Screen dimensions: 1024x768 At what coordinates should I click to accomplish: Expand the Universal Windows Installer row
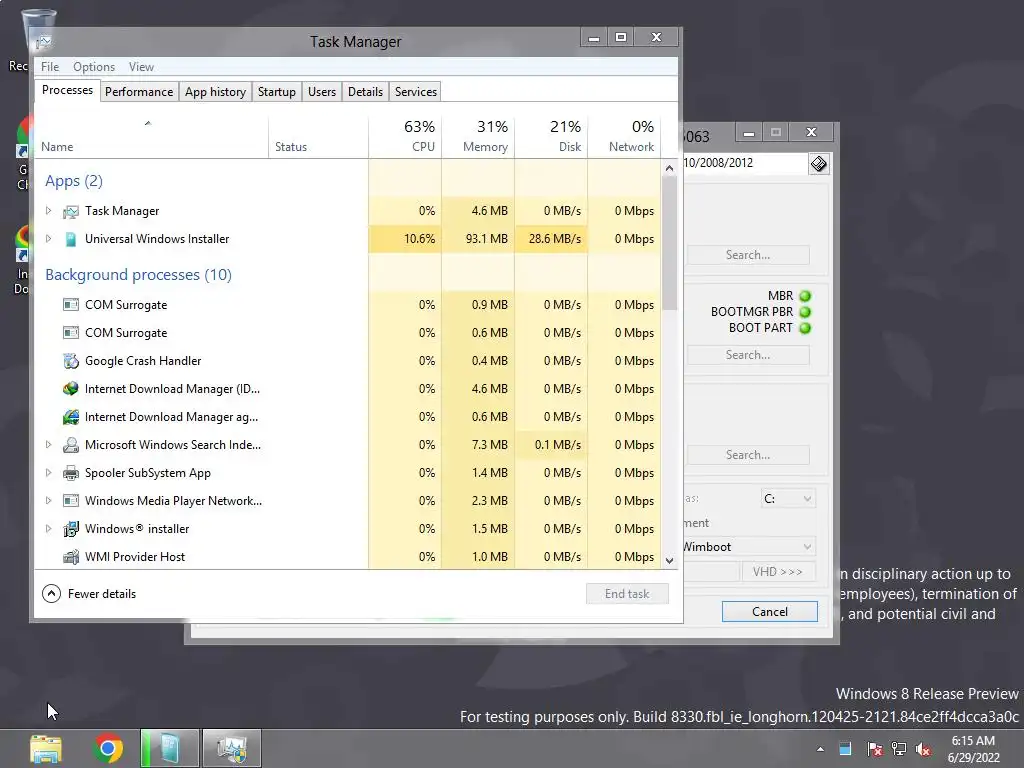click(48, 239)
